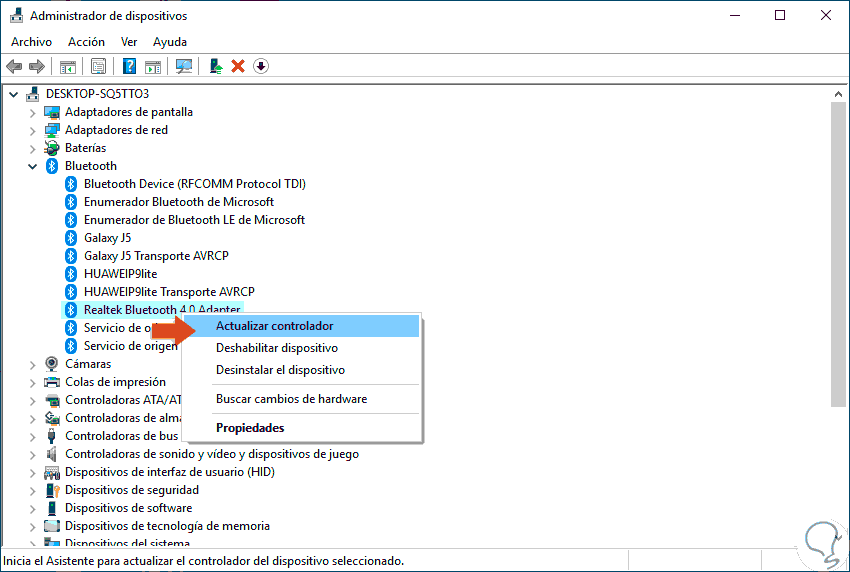Expand Colas de impresión
This screenshot has width=850, height=572.
pos(33,383)
